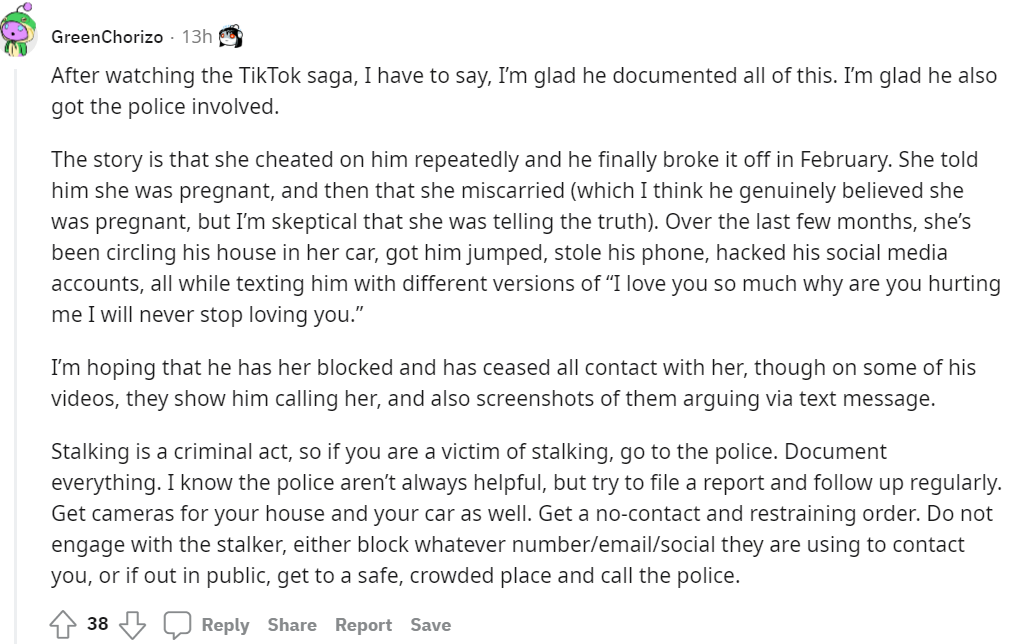Viewport: 1016px width, 644px height.
Task: Click the paragraph starting 'I'm hoping that he'
Action: (x=513, y=383)
